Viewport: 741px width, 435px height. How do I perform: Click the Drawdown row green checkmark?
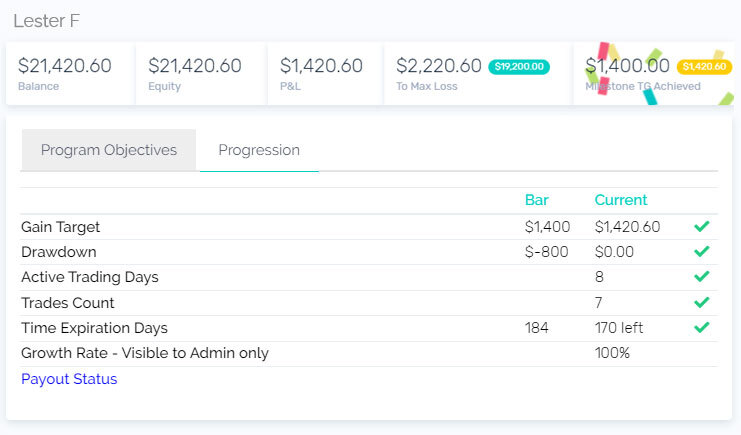[701, 252]
